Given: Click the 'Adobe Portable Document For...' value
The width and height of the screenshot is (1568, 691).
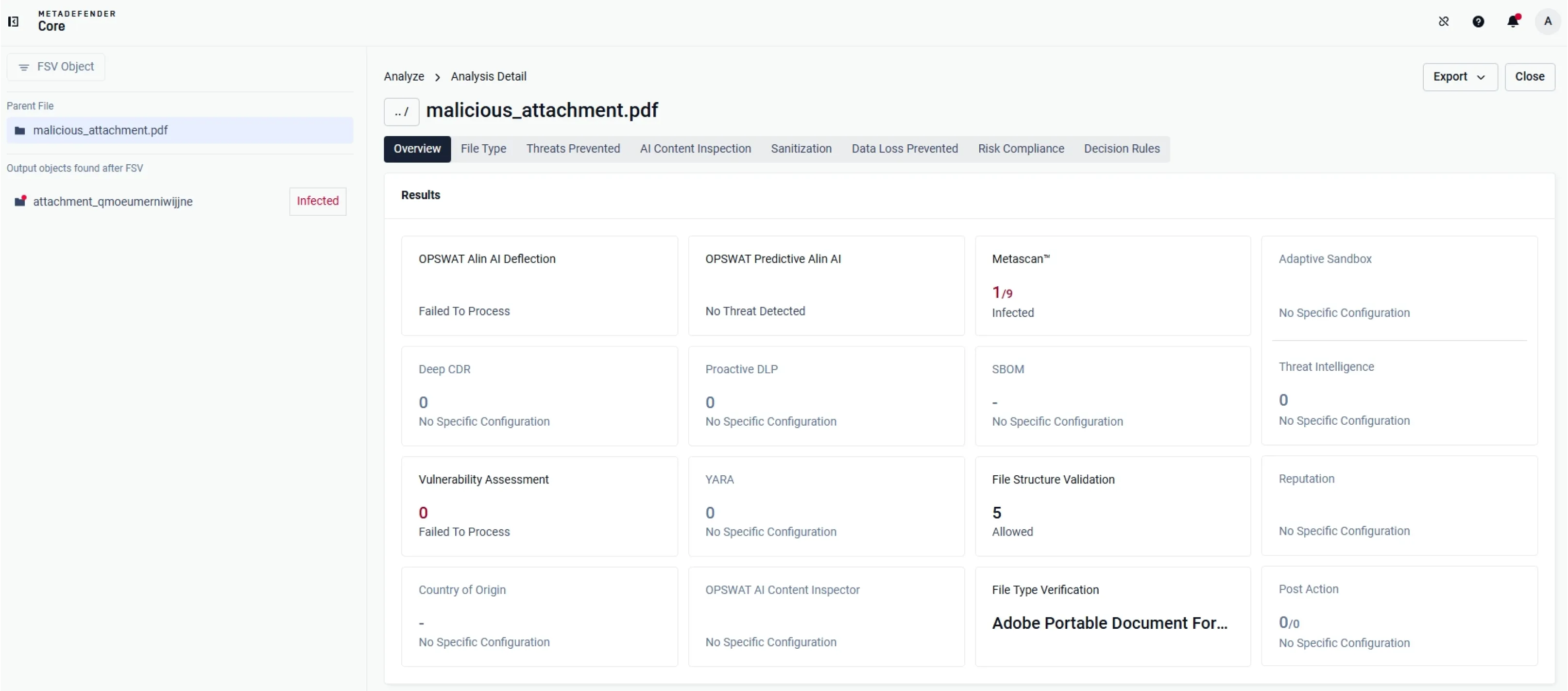Looking at the screenshot, I should click(1109, 623).
